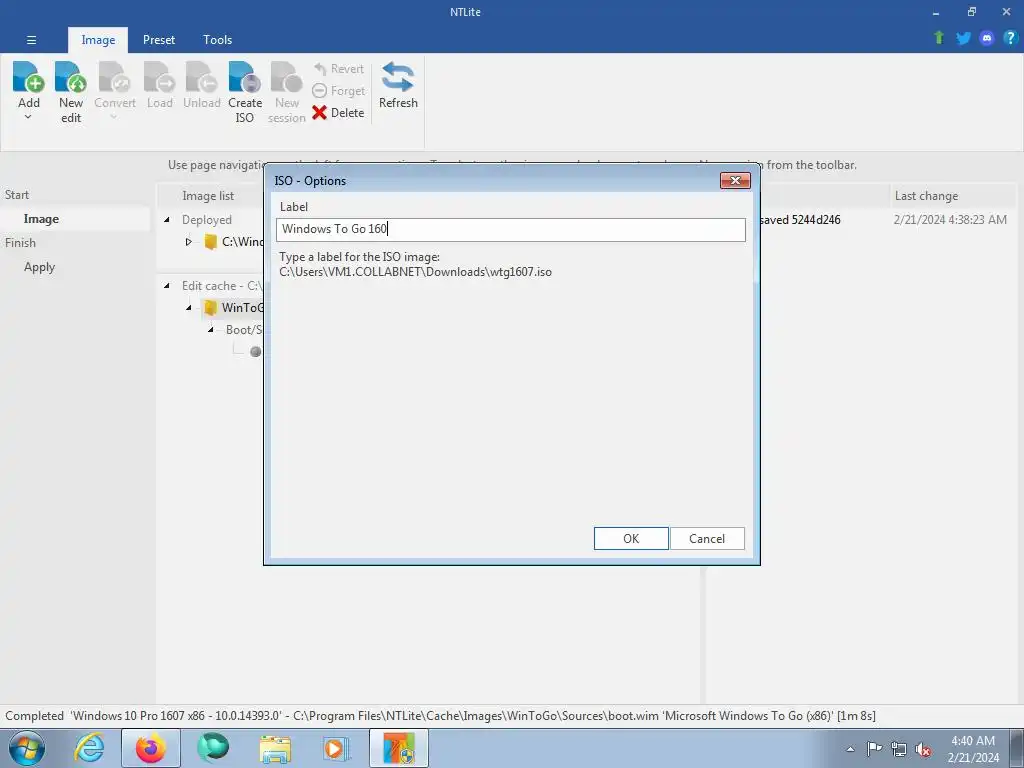
Task: Click the 2/21/2024 4:38:23 AM timestamp cell
Action: point(950,220)
